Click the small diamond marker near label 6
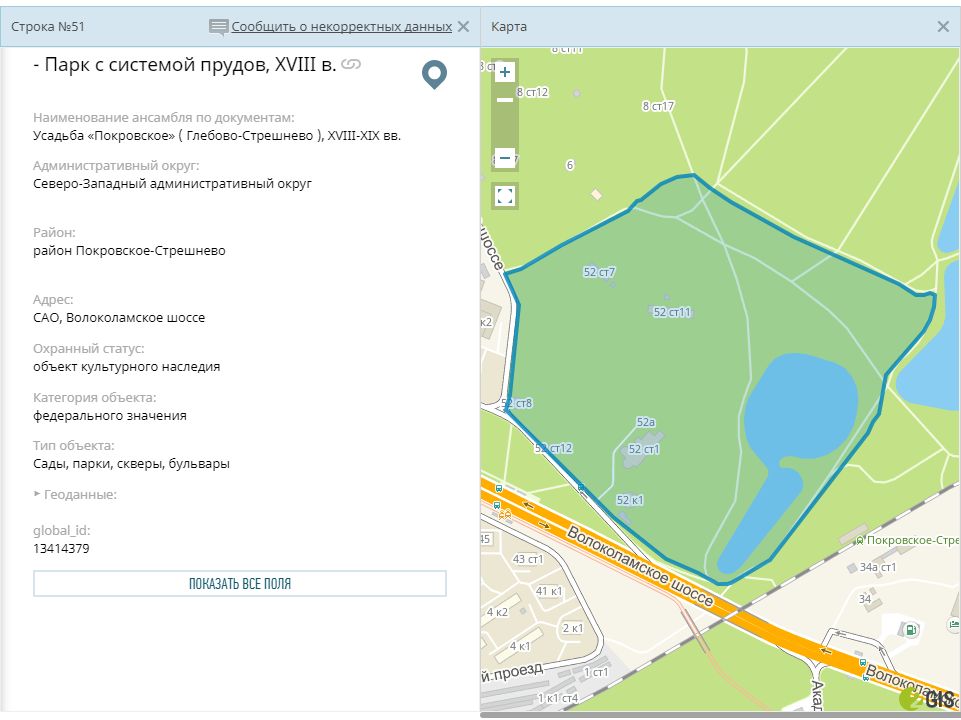 pos(596,194)
